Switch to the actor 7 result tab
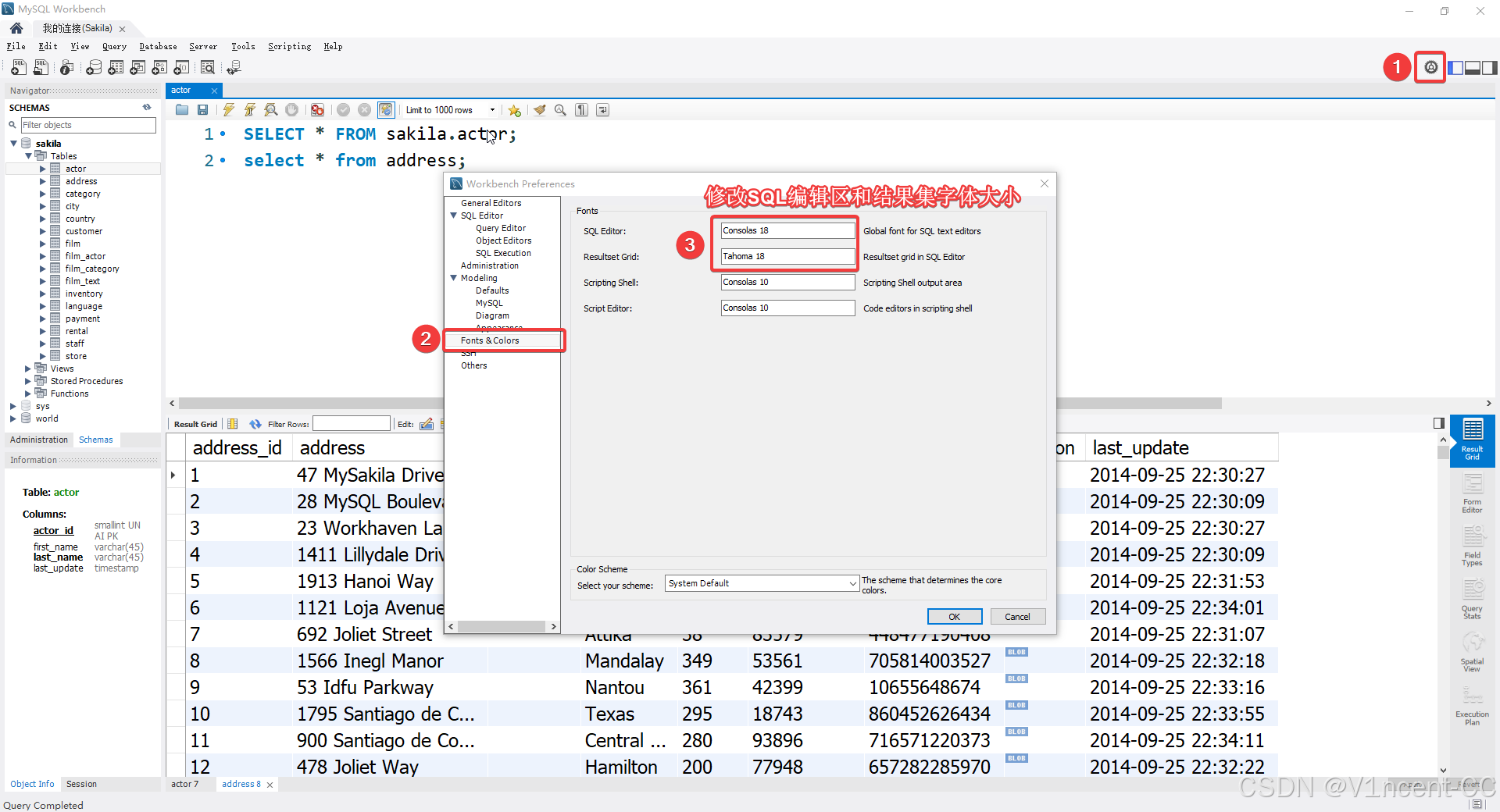The height and width of the screenshot is (812, 1500). coord(184,784)
